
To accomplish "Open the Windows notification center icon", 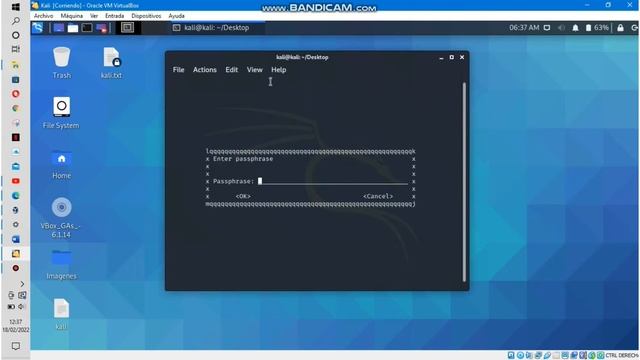I will coord(16,347).
